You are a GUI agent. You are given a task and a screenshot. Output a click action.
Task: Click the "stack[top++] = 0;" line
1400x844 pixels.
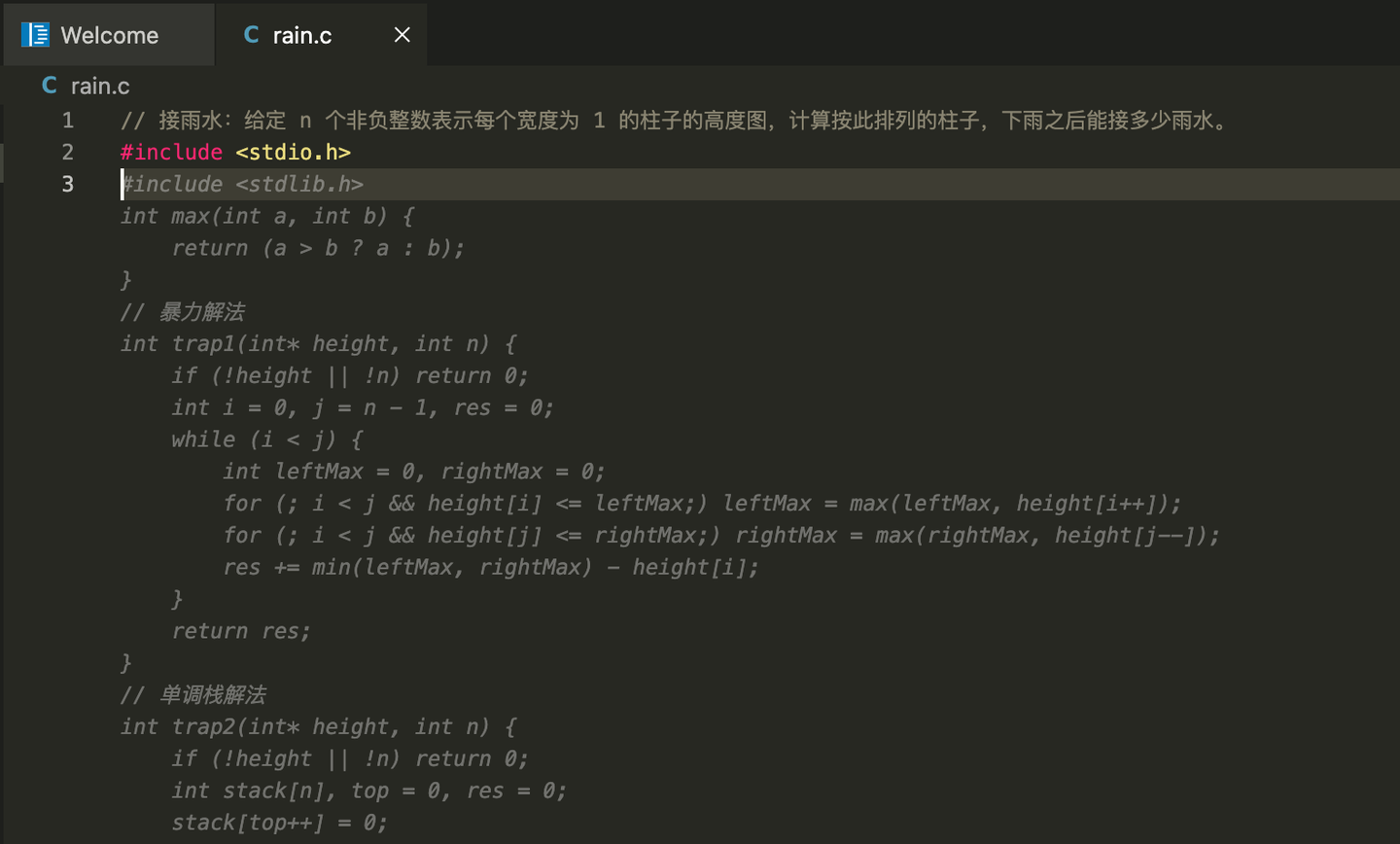click(x=279, y=823)
